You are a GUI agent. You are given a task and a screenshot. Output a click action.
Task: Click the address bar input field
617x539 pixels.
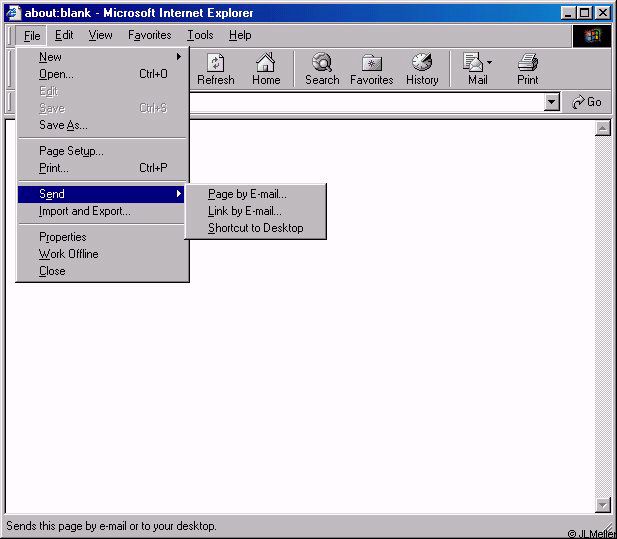[367, 102]
